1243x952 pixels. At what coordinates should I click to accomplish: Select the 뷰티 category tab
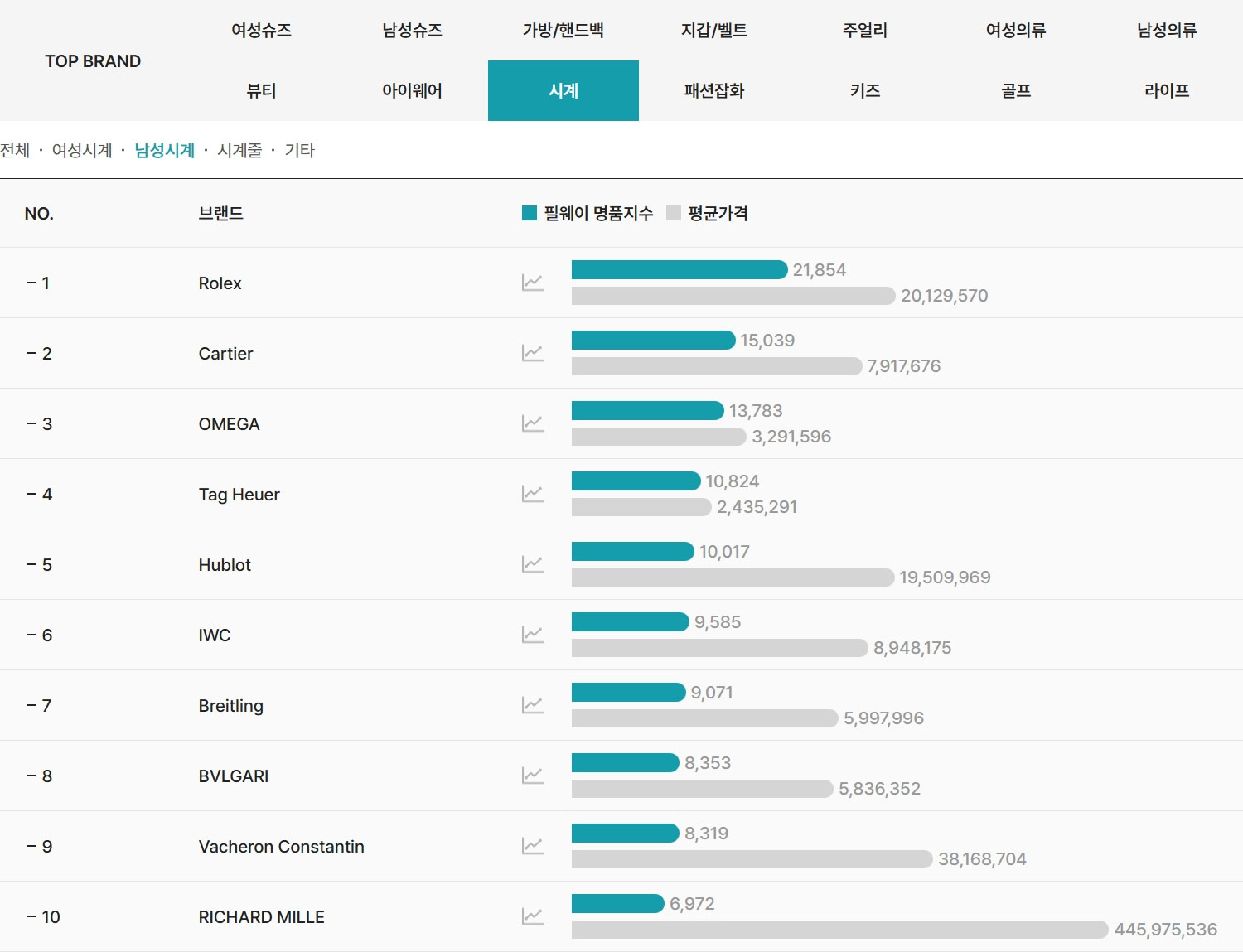pyautogui.click(x=261, y=91)
